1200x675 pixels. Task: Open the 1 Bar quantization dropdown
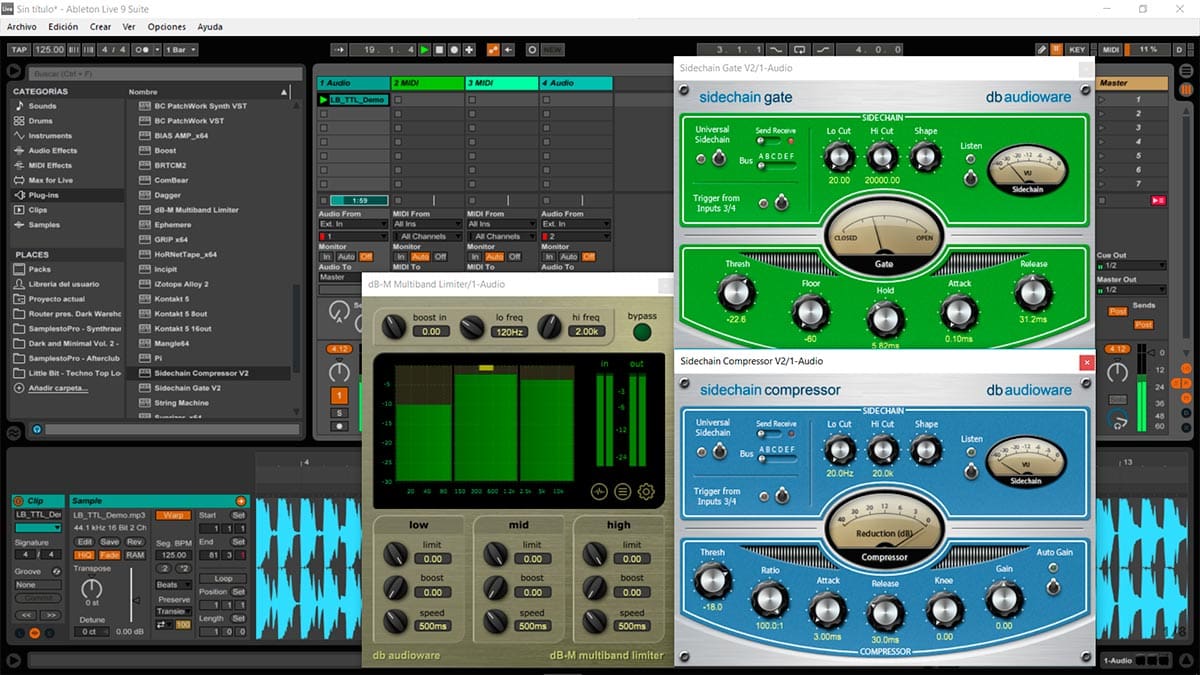[x=180, y=49]
